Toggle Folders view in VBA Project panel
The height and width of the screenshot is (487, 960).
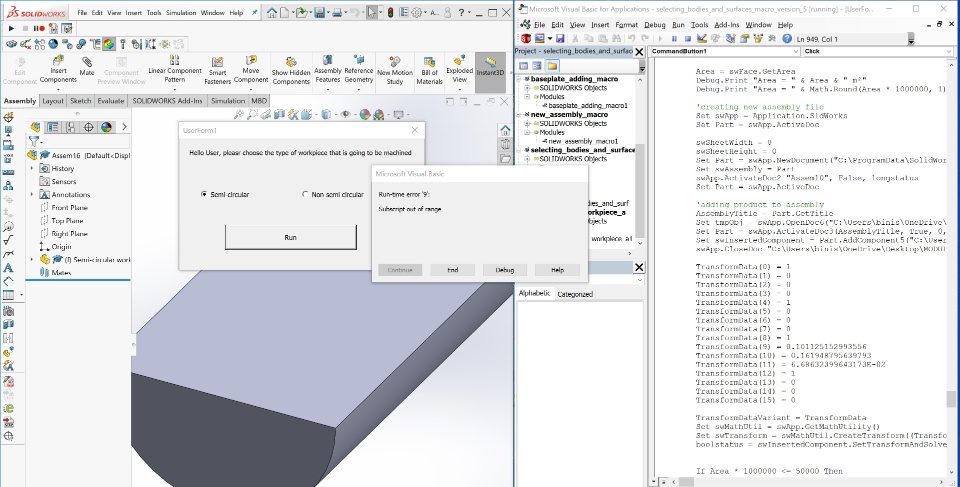point(552,66)
